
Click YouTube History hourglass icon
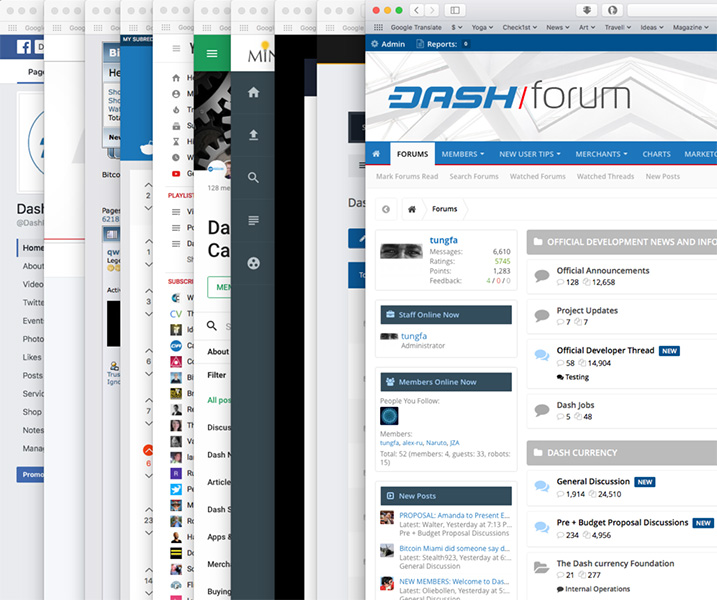point(176,142)
